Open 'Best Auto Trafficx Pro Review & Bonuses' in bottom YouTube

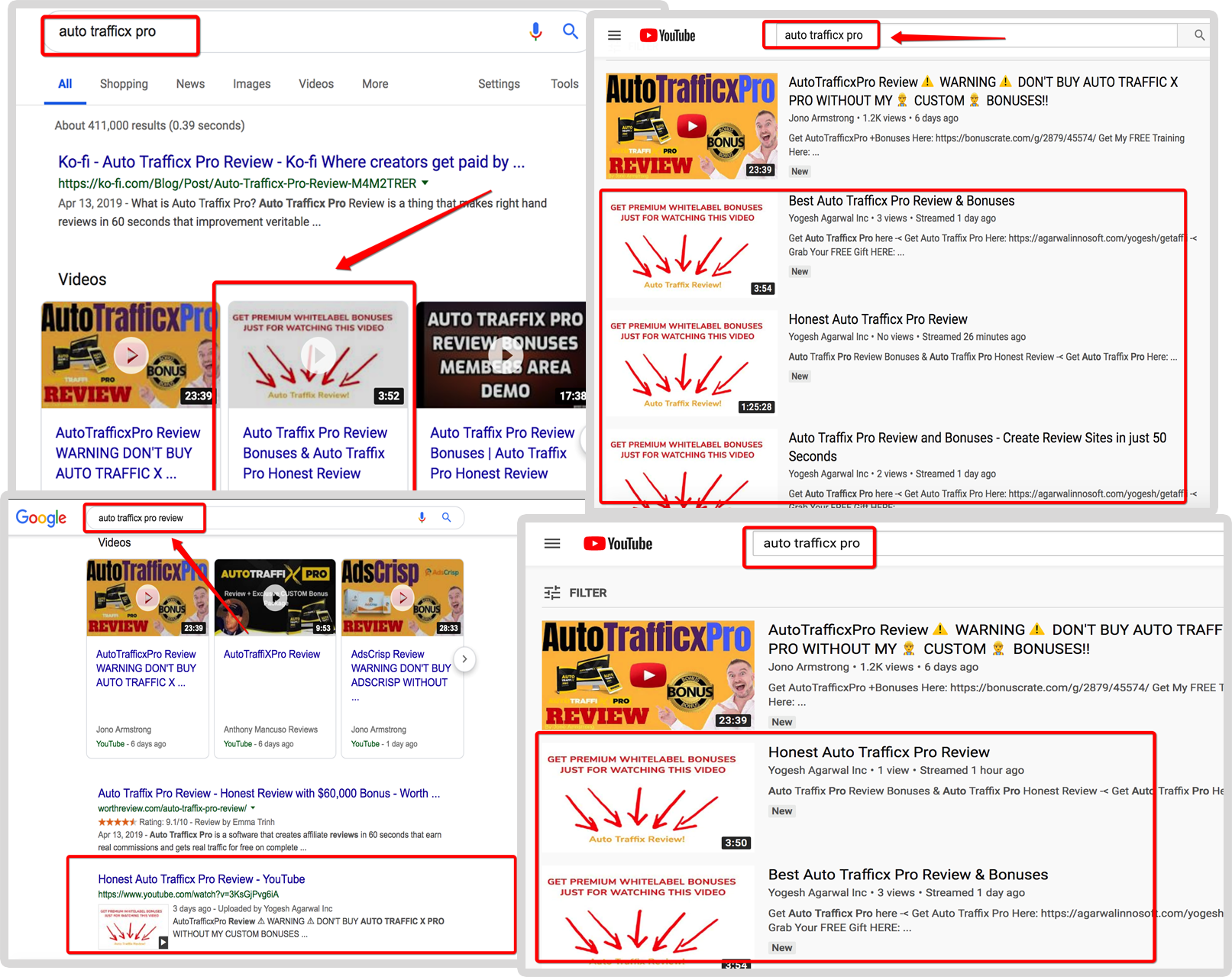coord(908,875)
